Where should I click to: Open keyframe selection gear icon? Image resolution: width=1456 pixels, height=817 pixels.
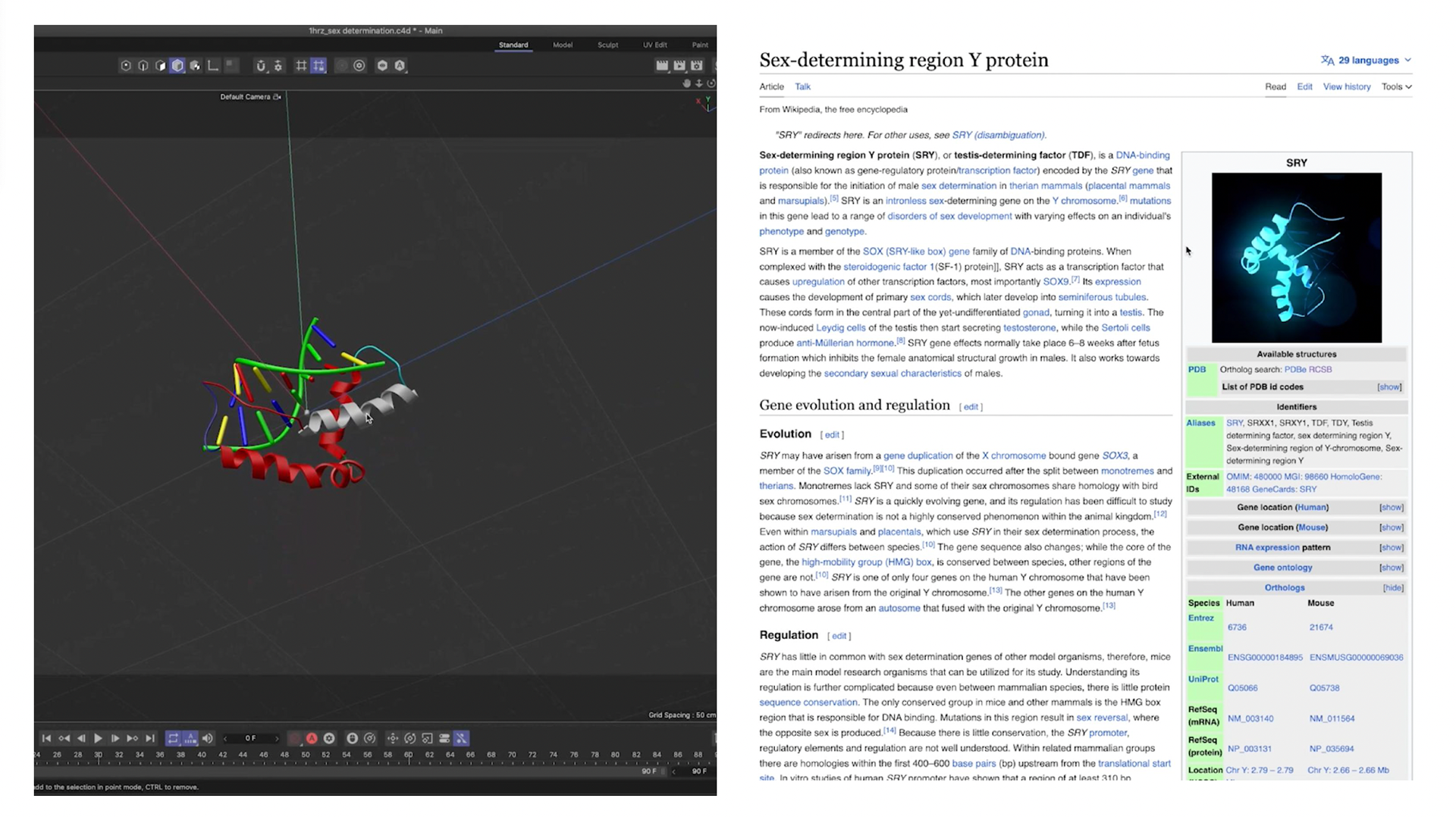(329, 738)
